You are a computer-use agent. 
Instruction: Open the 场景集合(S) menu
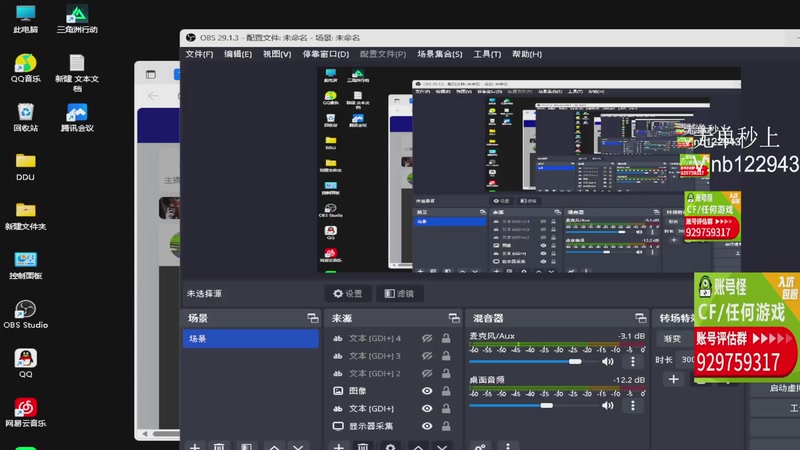(440, 54)
